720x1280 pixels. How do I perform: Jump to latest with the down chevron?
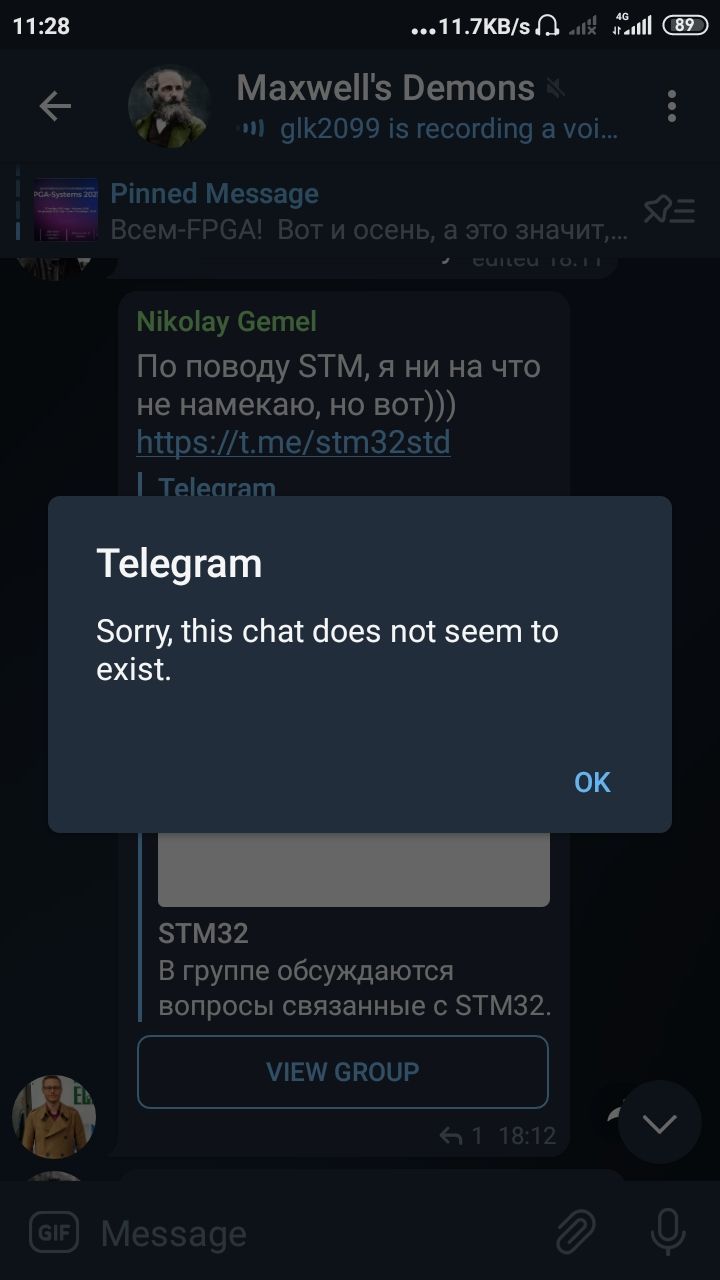coord(659,1122)
